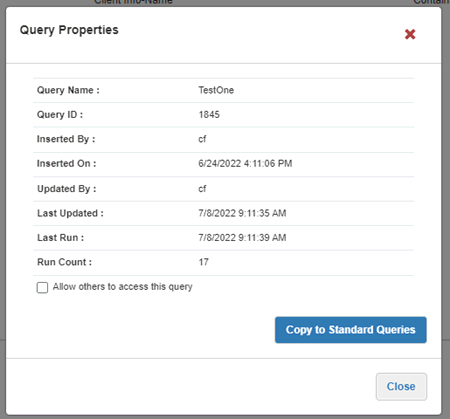450x419 pixels.
Task: Select the TestOne query name value
Action: pos(216,90)
